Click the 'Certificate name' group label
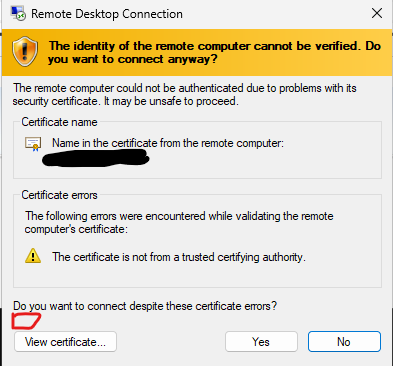The width and height of the screenshot is (393, 366). [x=59, y=122]
